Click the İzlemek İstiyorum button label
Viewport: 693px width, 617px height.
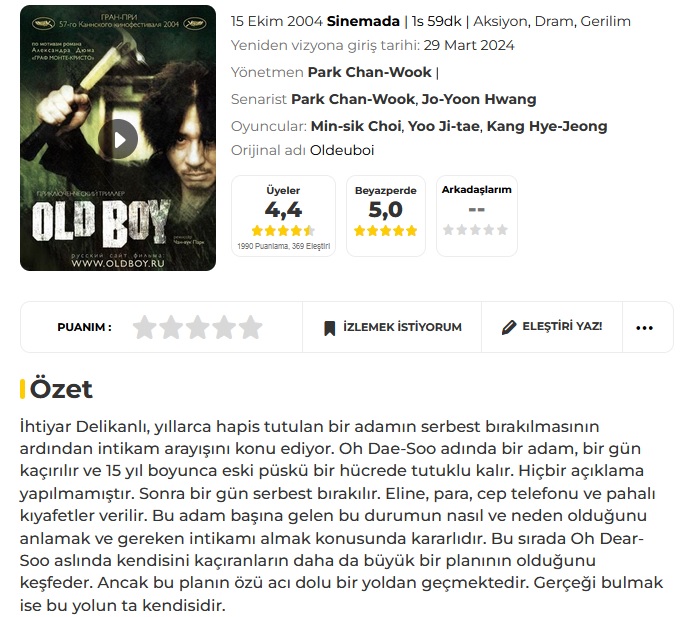tap(402, 327)
